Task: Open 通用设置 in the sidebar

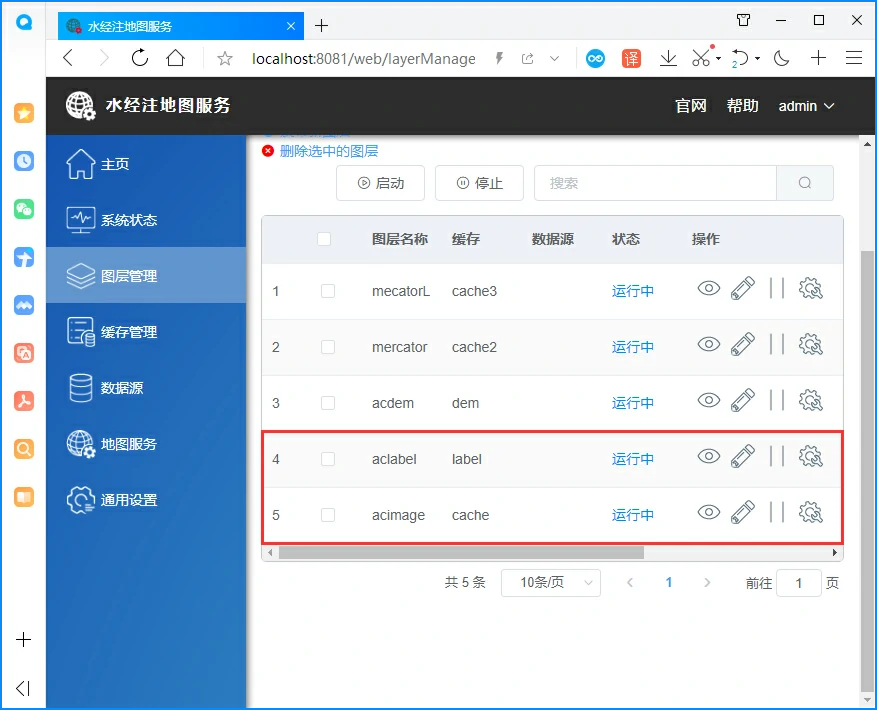Action: click(x=146, y=500)
